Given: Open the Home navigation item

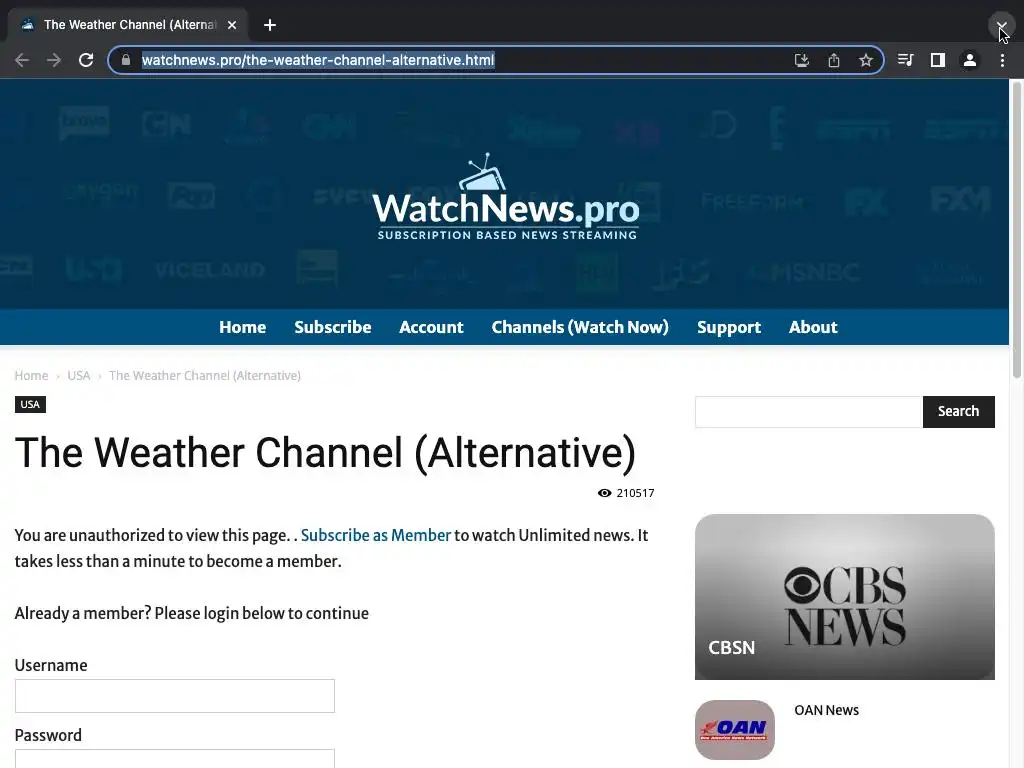Looking at the screenshot, I should click(x=242, y=327).
